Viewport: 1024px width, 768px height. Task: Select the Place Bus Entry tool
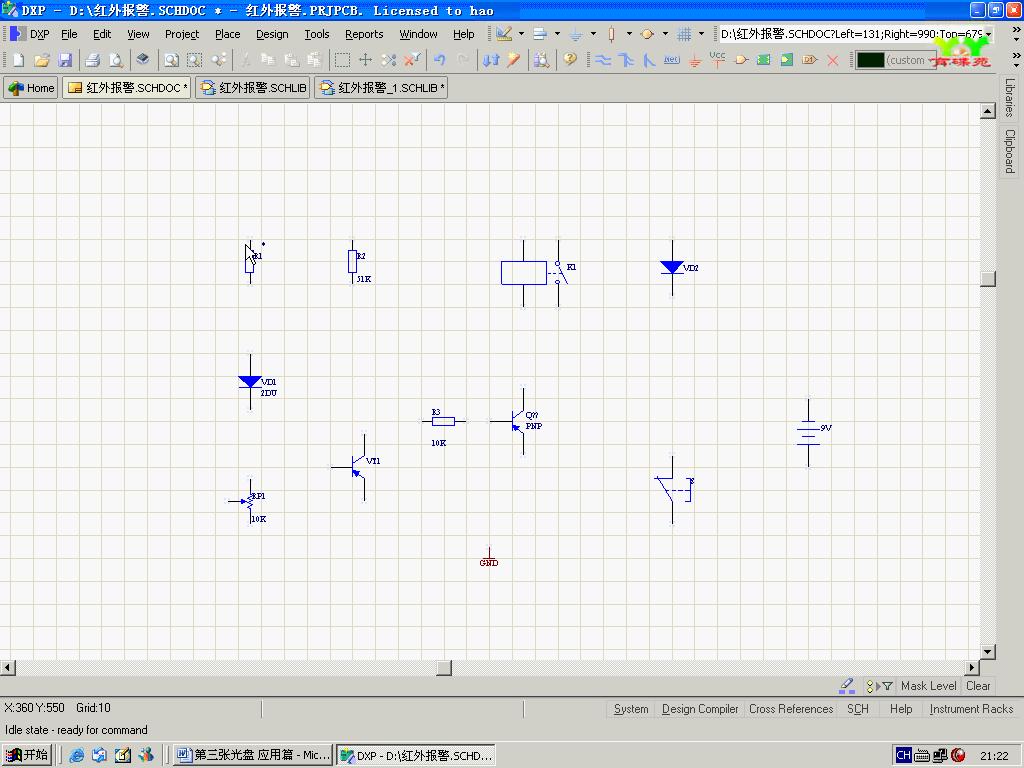tap(648, 60)
